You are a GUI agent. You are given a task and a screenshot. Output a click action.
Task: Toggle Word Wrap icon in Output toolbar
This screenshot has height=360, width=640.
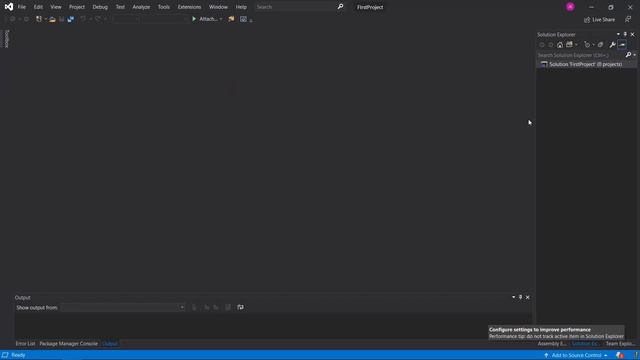(x=240, y=307)
